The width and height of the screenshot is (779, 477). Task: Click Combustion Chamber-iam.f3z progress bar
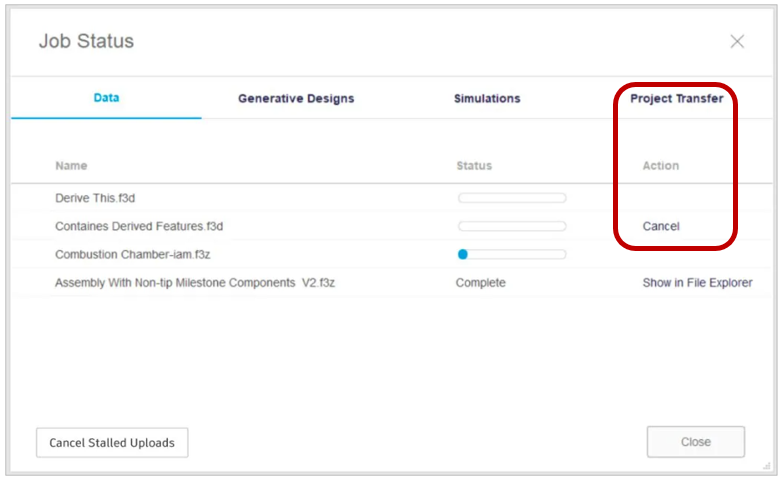click(512, 254)
